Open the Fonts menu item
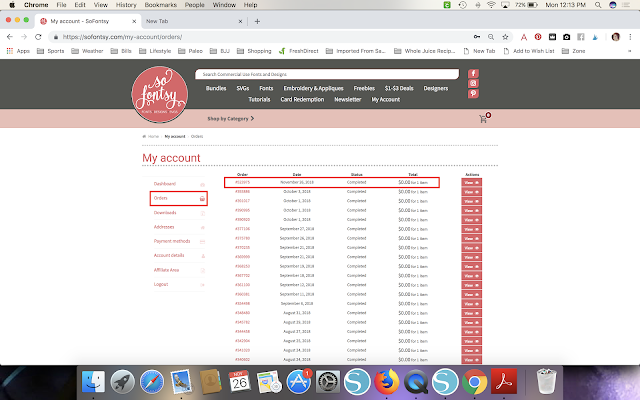The height and width of the screenshot is (400, 640). click(266, 88)
